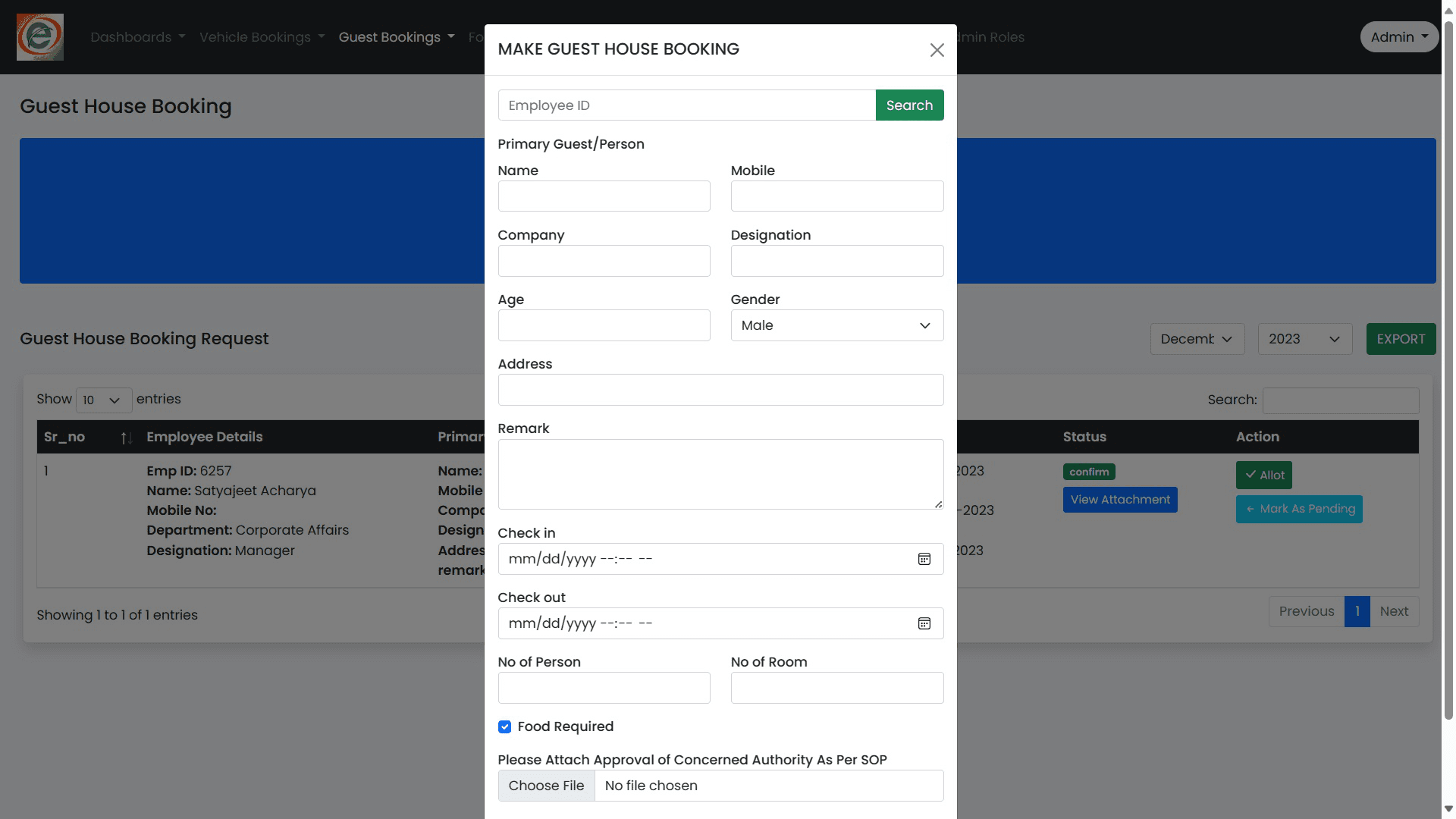Open the Show entries count dropdown
Viewport: 1456px width, 819px height.
click(x=103, y=400)
